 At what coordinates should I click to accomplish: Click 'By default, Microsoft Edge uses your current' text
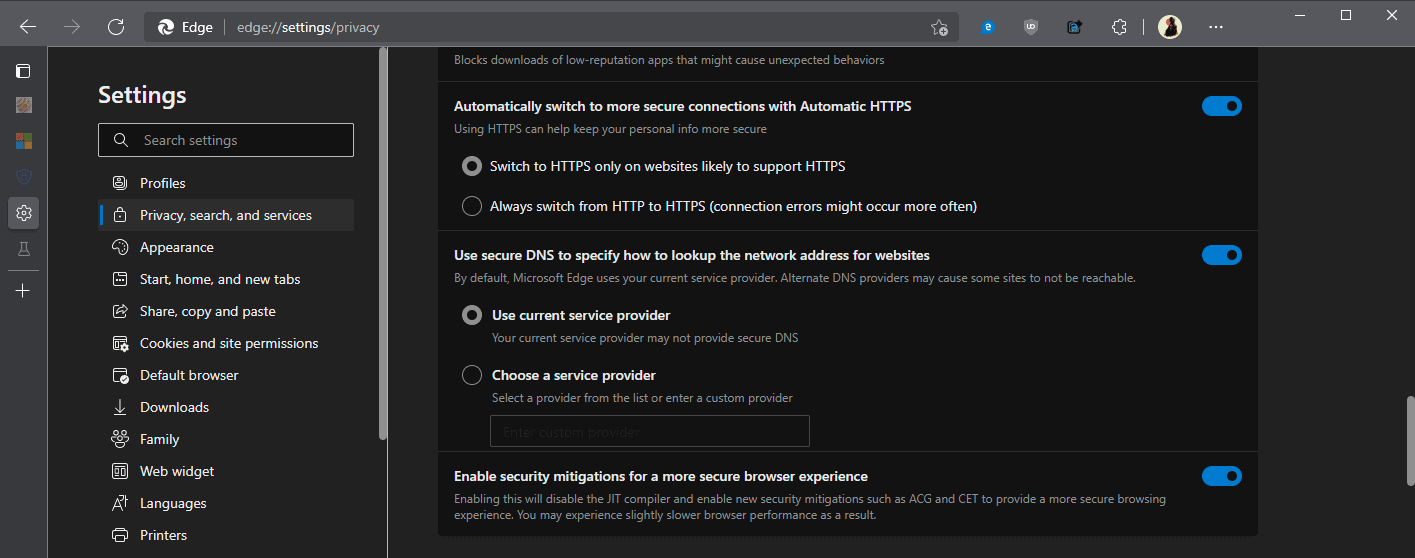point(795,278)
